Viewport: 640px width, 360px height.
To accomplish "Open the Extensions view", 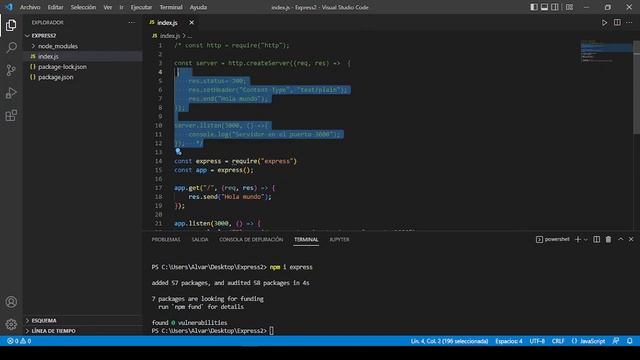I will [11, 116].
